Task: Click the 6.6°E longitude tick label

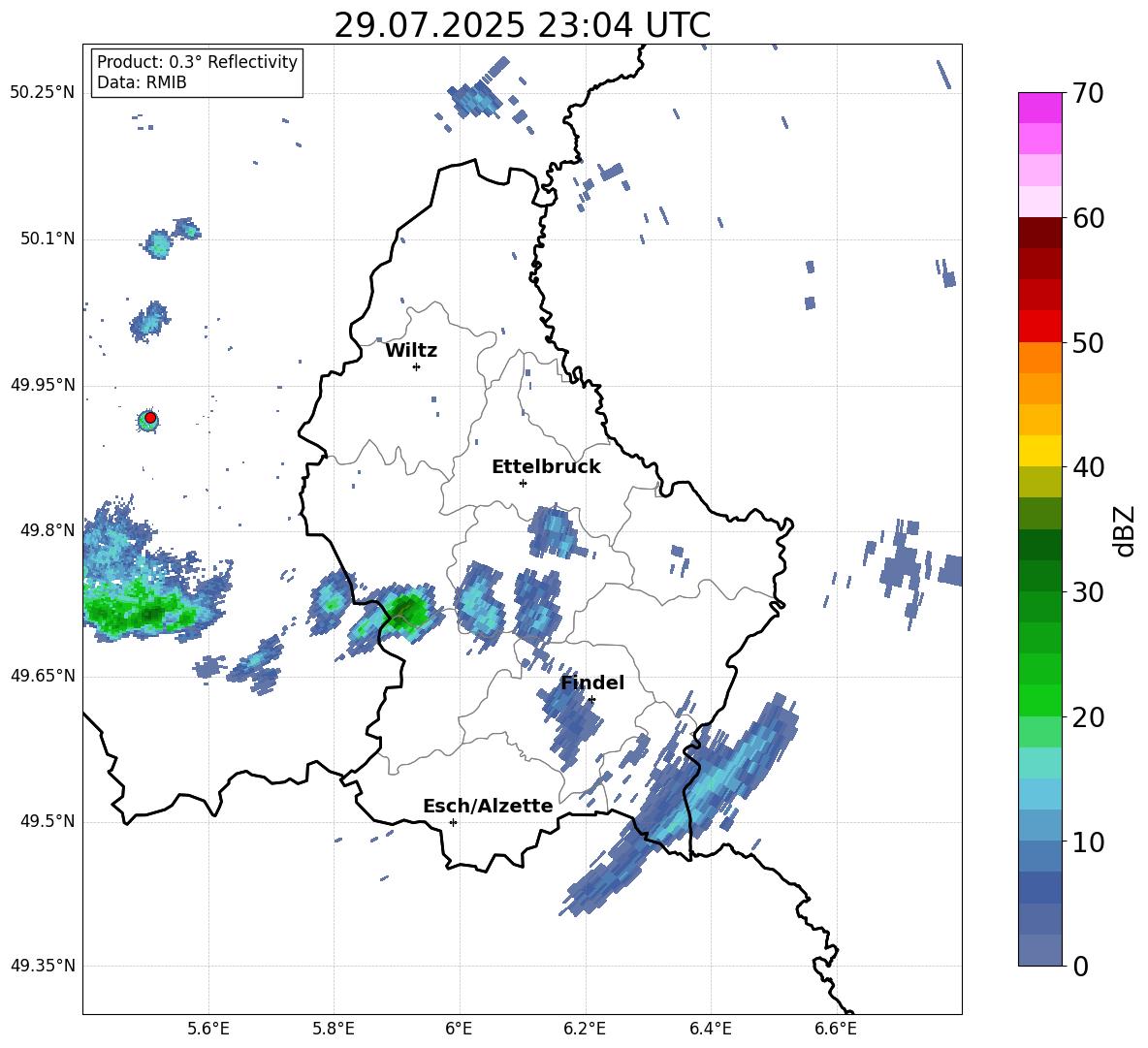Action: pyautogui.click(x=836, y=1029)
